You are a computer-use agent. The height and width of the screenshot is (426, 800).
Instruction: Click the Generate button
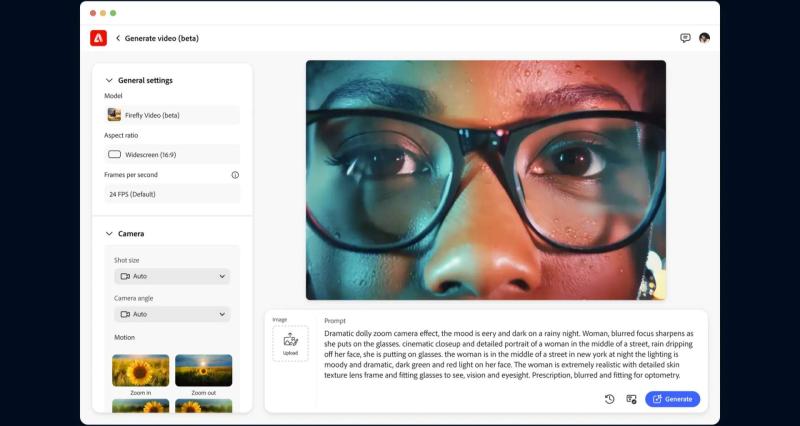coord(672,399)
